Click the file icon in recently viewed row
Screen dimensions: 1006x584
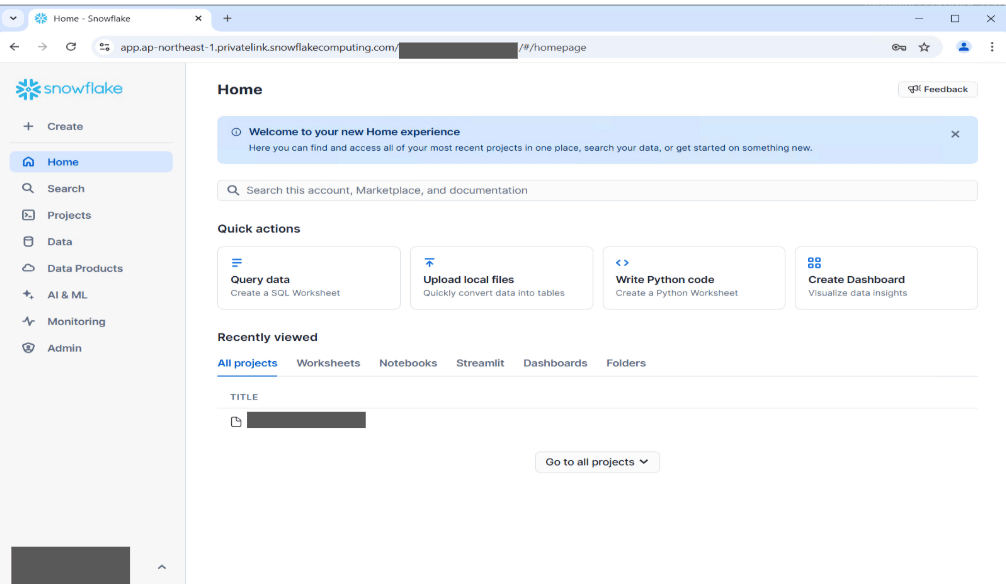pos(236,422)
